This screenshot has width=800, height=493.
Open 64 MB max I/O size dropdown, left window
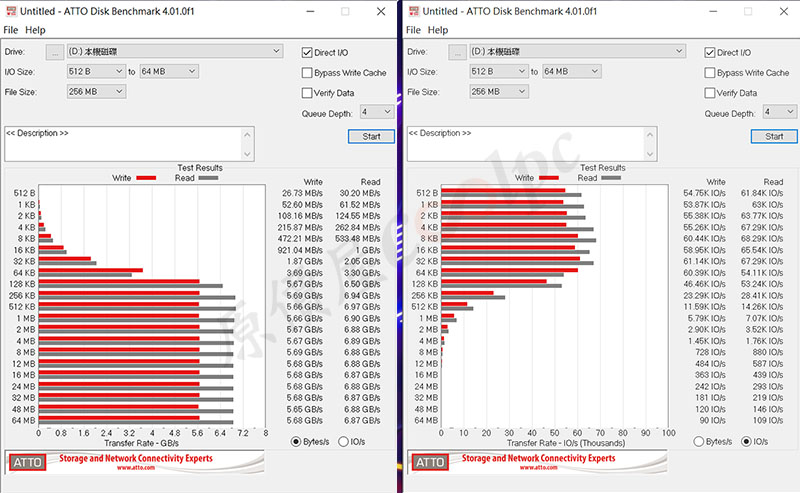[169, 71]
